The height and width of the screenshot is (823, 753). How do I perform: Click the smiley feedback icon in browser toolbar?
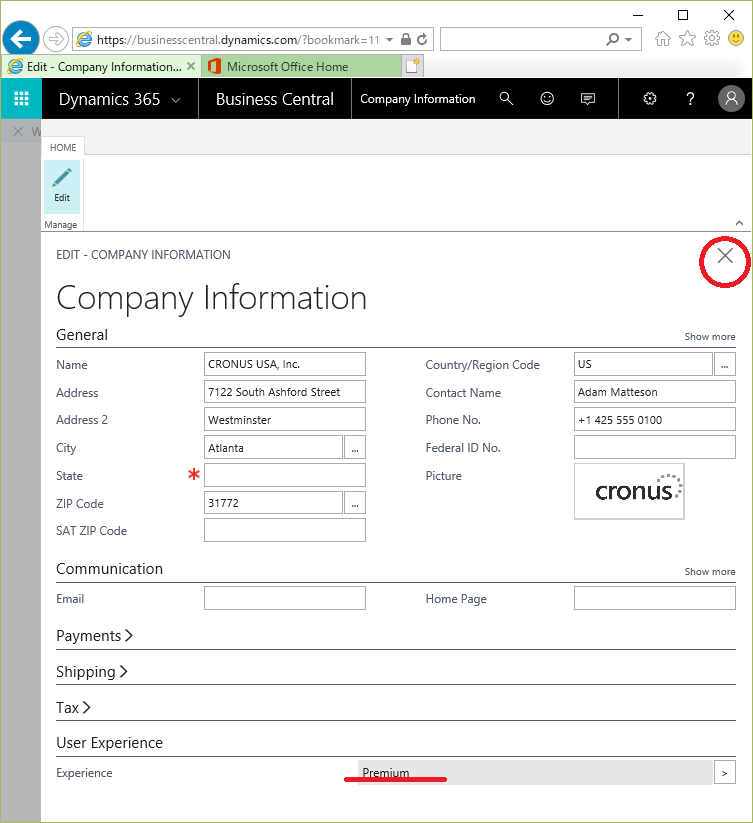[736, 38]
